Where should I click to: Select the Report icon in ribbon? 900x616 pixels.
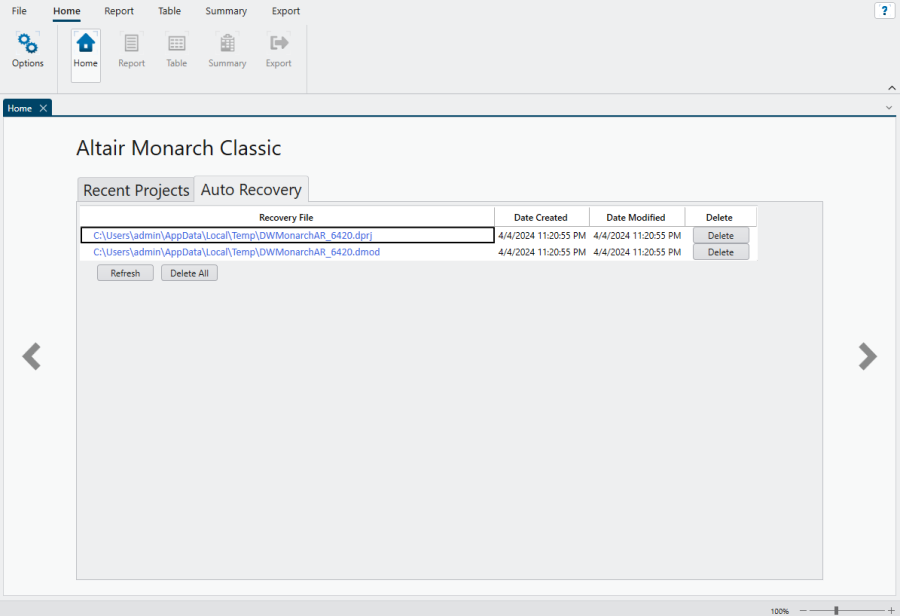click(x=131, y=44)
